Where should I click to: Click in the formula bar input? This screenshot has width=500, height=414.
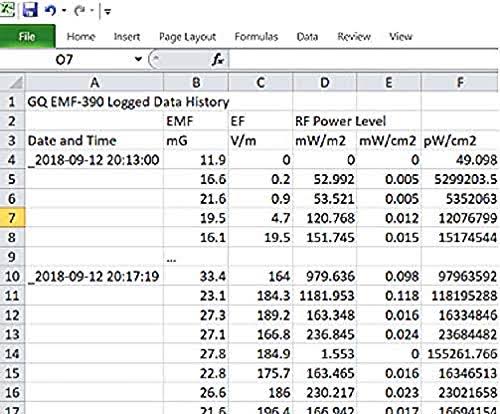click(x=363, y=60)
